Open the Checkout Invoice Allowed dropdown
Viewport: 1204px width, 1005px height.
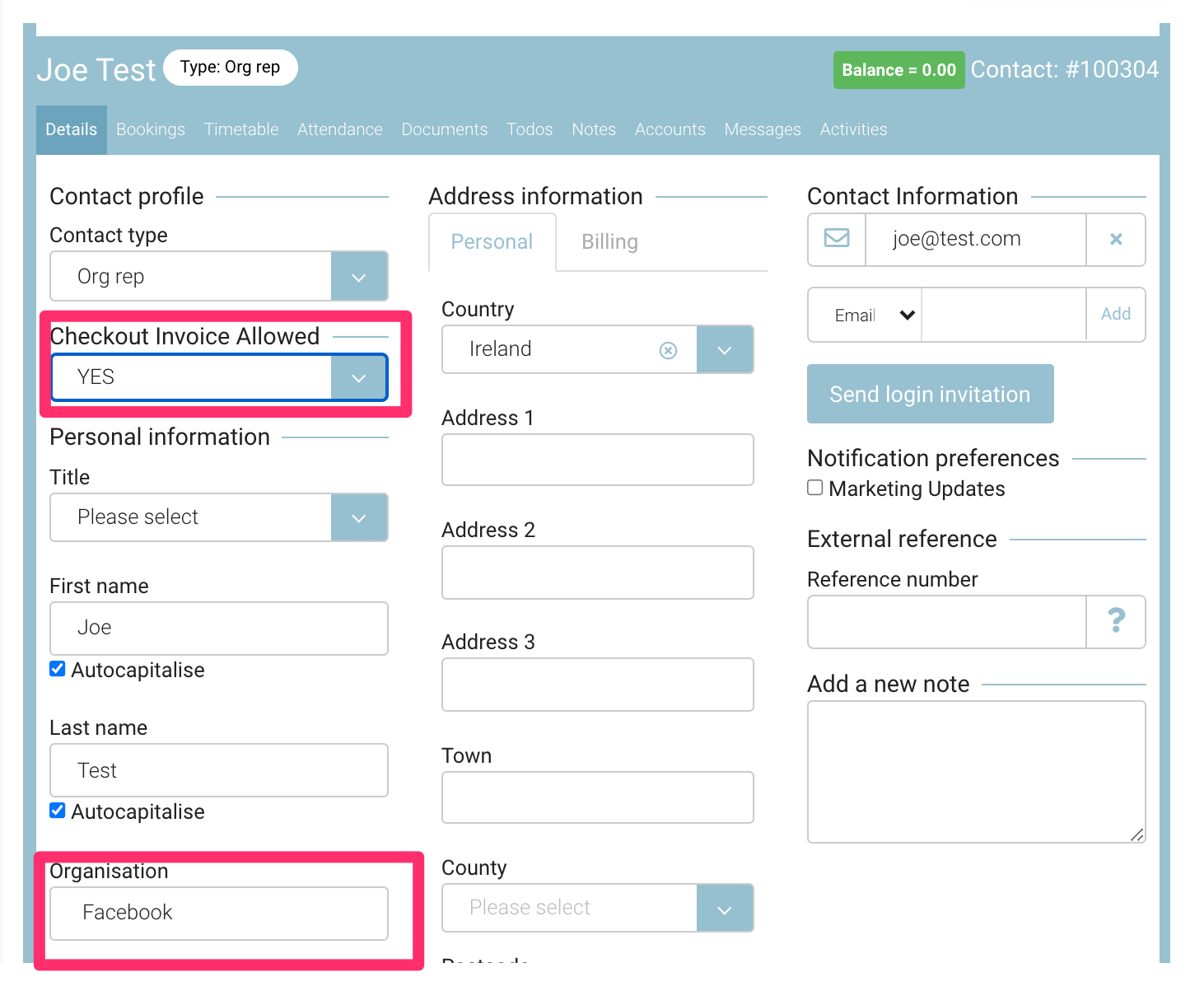tap(359, 378)
